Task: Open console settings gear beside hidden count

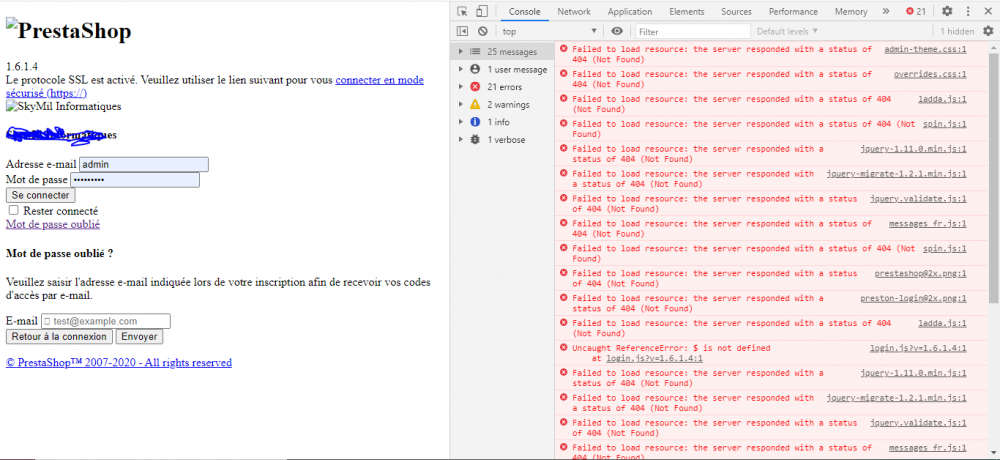Action: 988,31
